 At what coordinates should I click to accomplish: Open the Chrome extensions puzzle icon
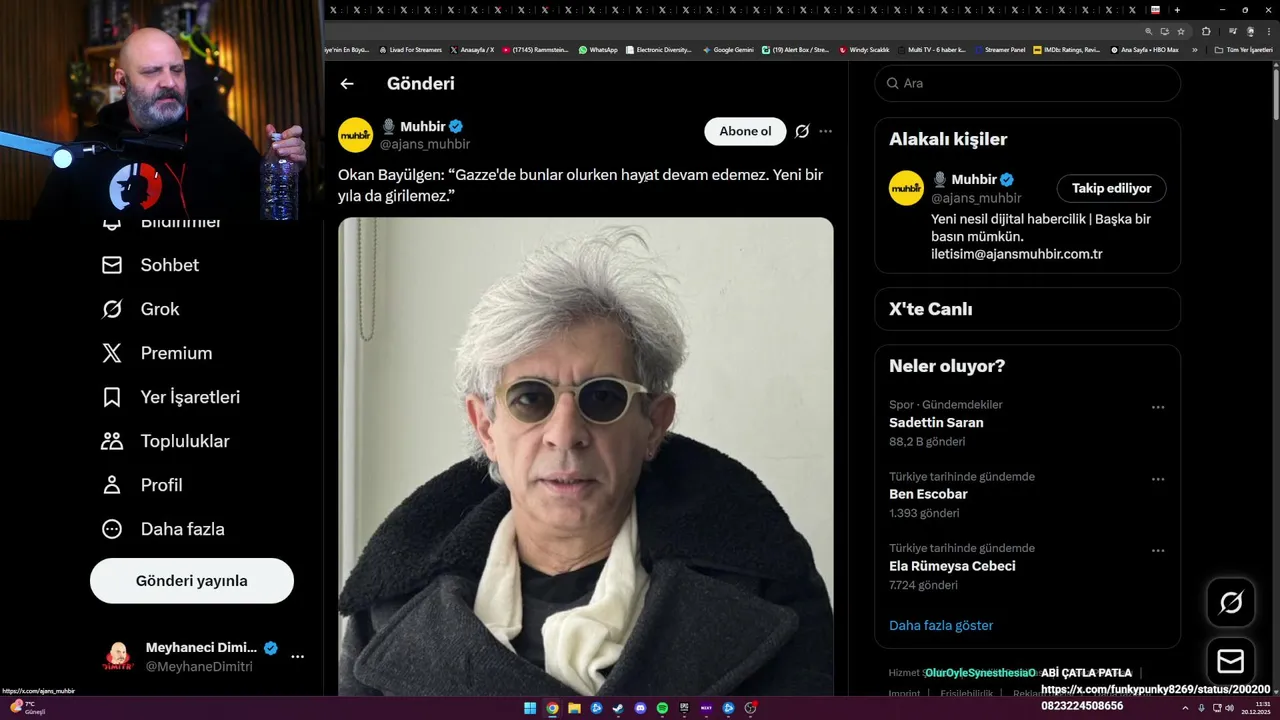1206,31
